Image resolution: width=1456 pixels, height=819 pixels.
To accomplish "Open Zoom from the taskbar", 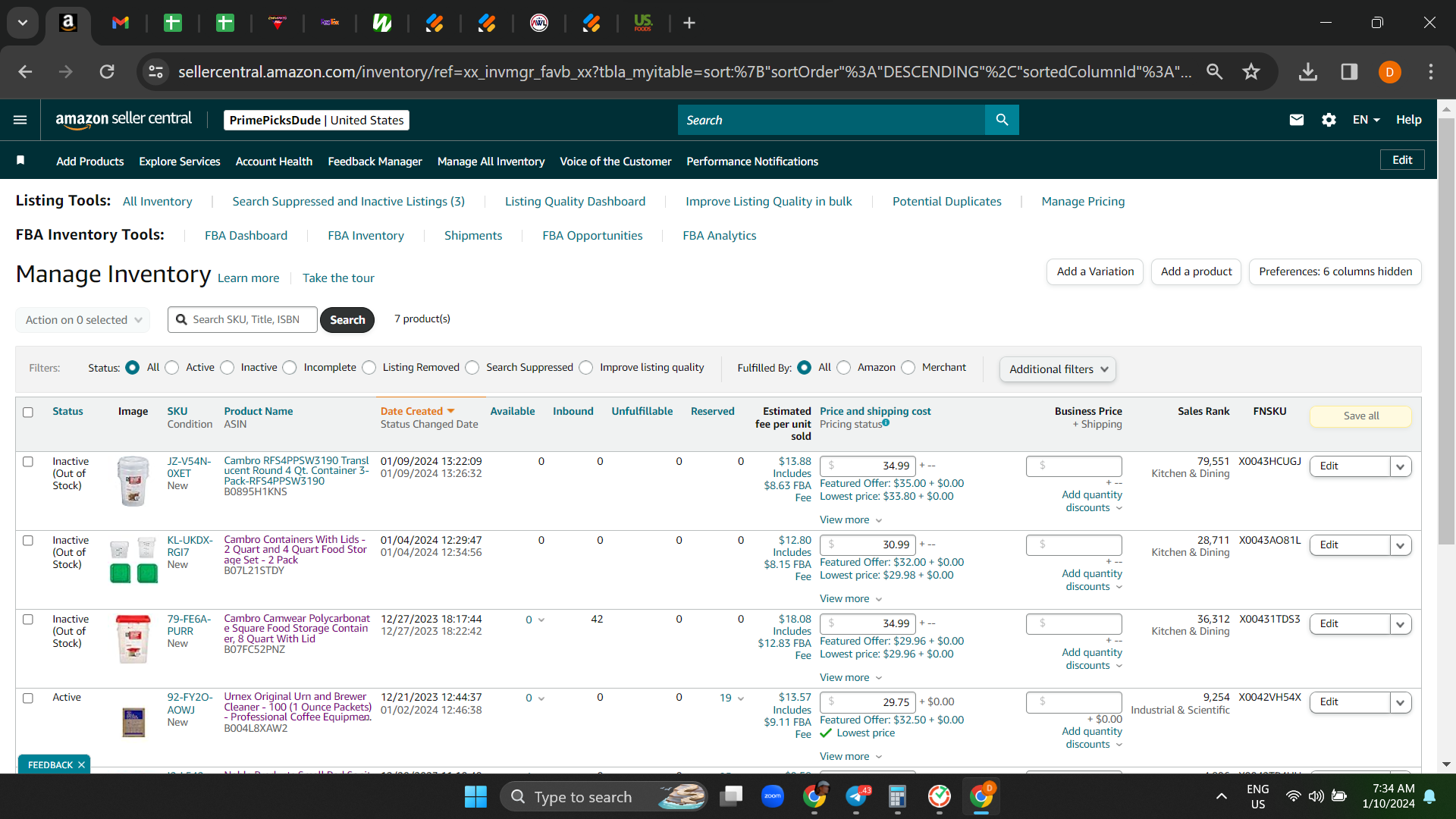I will (773, 796).
